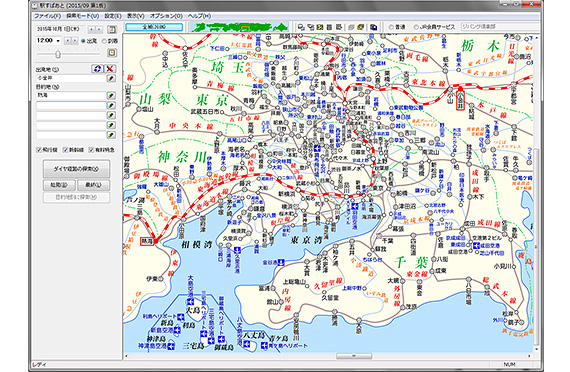Click the heliport icon at 利島ヘリポート
Screen dimensions: 570x372
180,317
